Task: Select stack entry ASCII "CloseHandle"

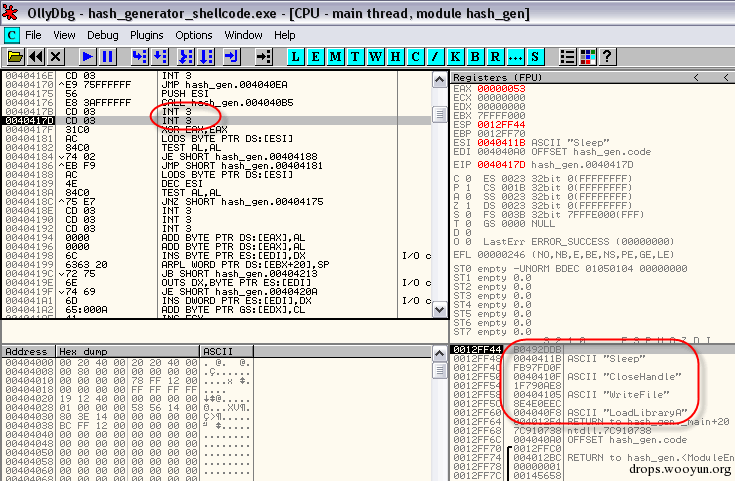Action: coord(624,376)
